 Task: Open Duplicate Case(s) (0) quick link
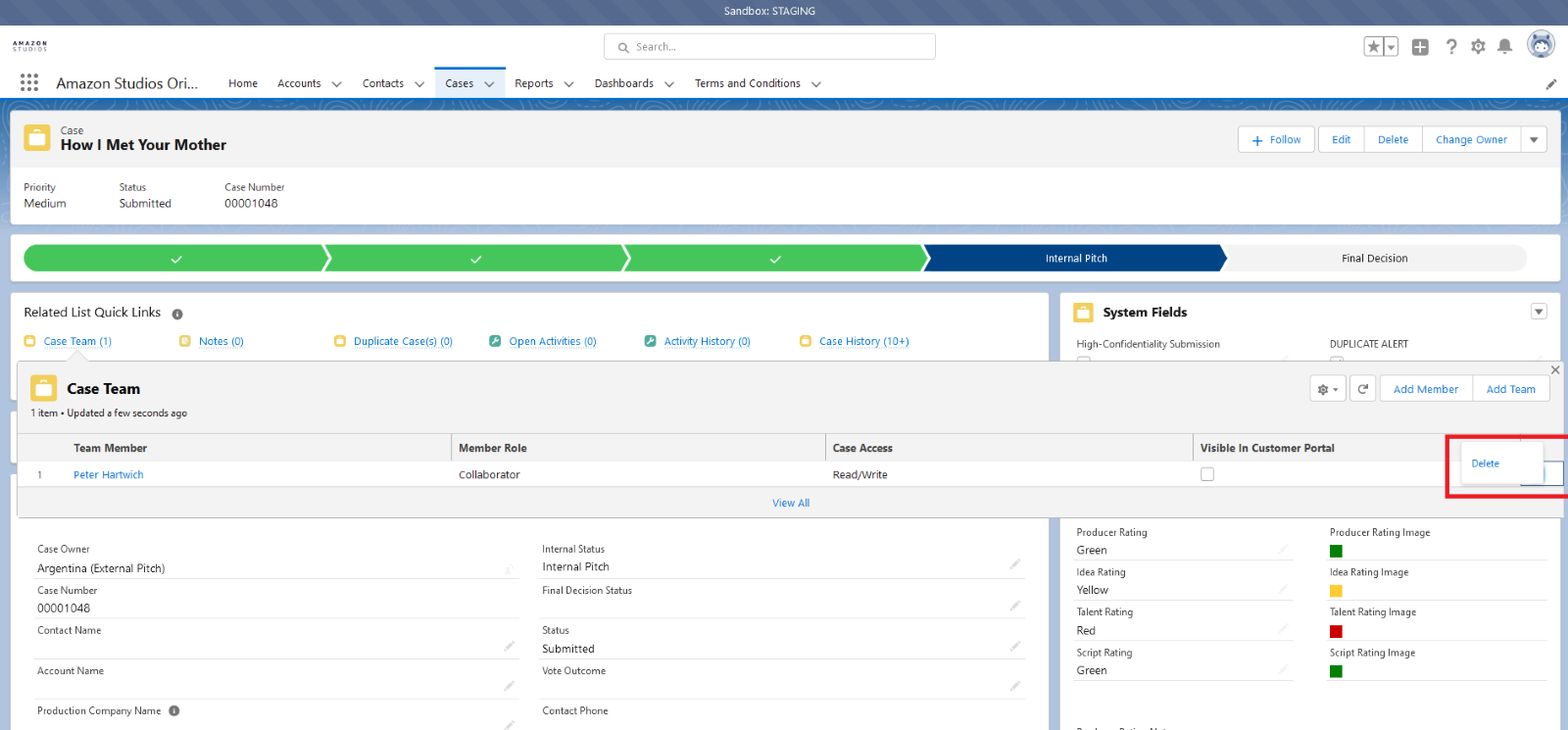click(x=403, y=342)
